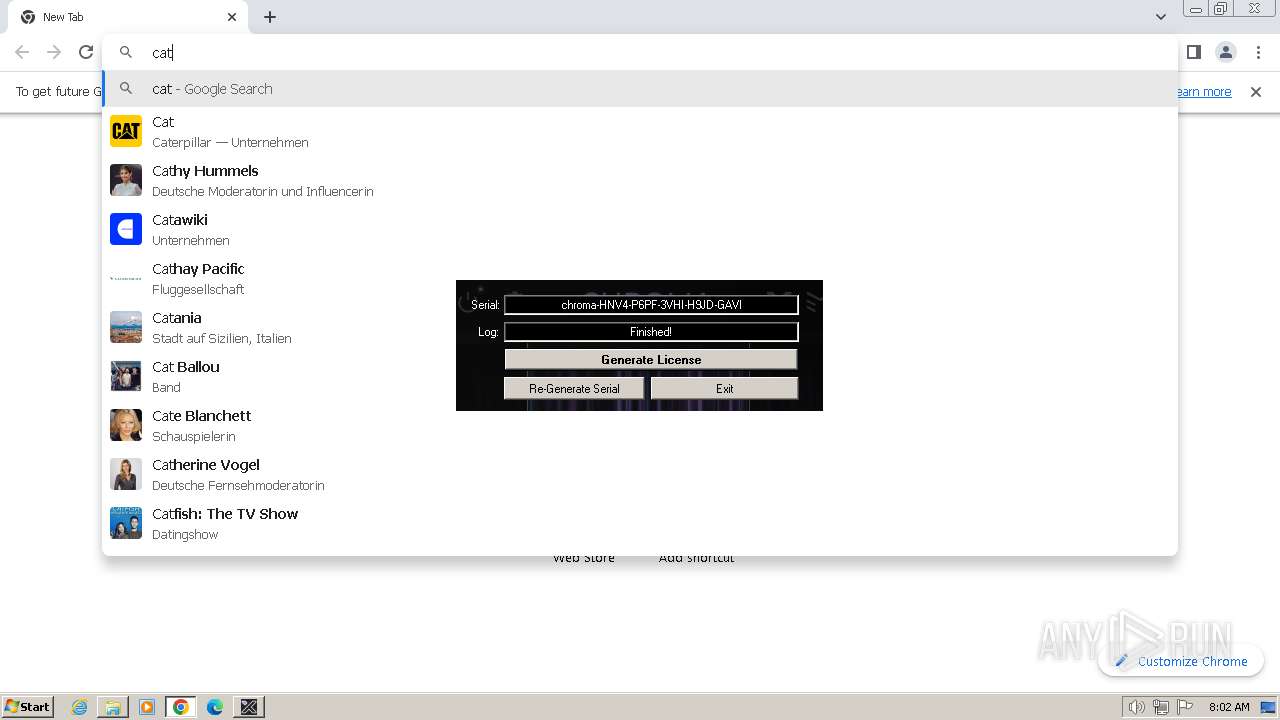Close the New Tab tab
Image resolution: width=1280 pixels, height=720 pixels.
[x=232, y=17]
